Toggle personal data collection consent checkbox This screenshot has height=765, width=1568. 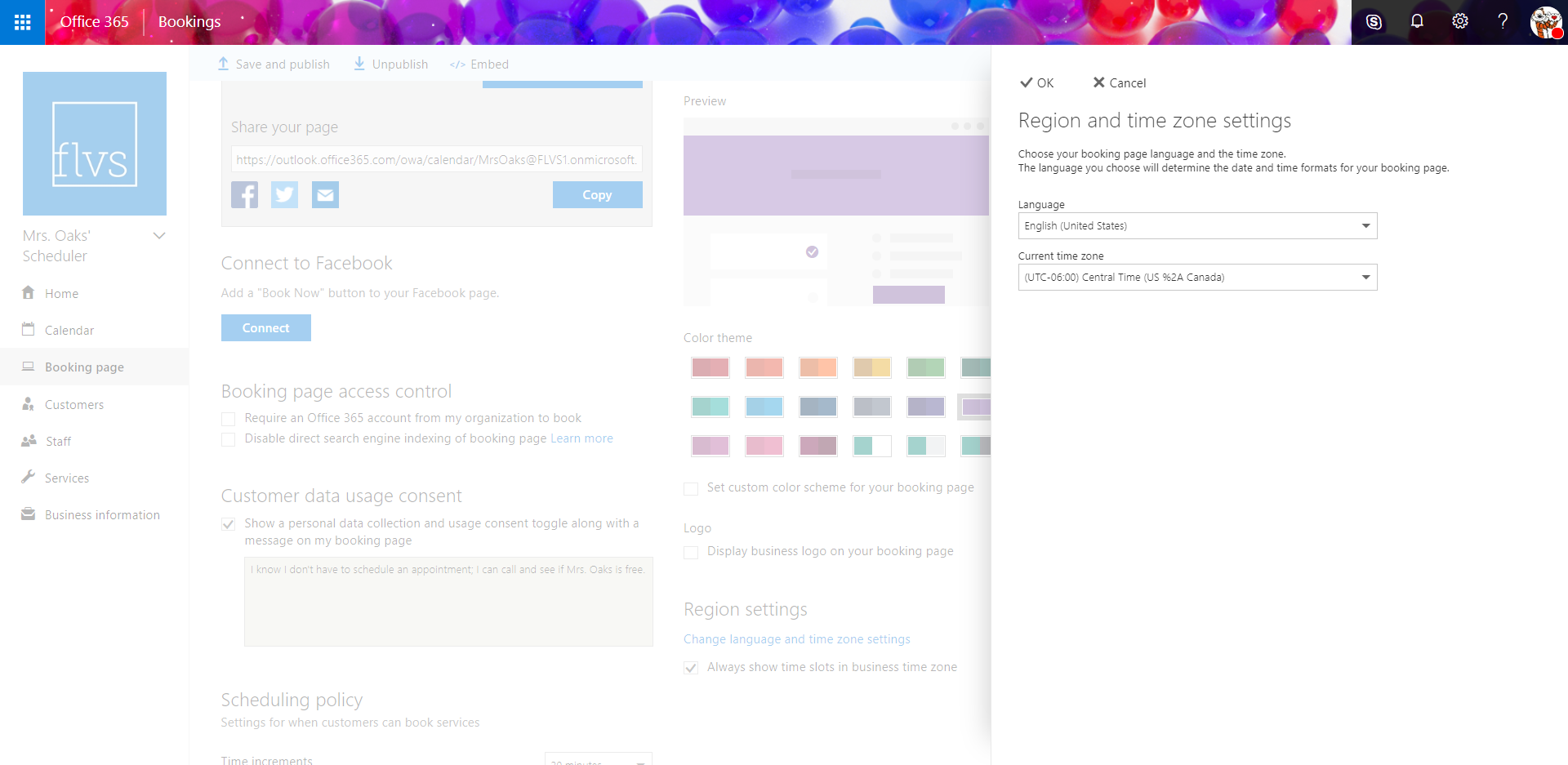pyautogui.click(x=229, y=524)
